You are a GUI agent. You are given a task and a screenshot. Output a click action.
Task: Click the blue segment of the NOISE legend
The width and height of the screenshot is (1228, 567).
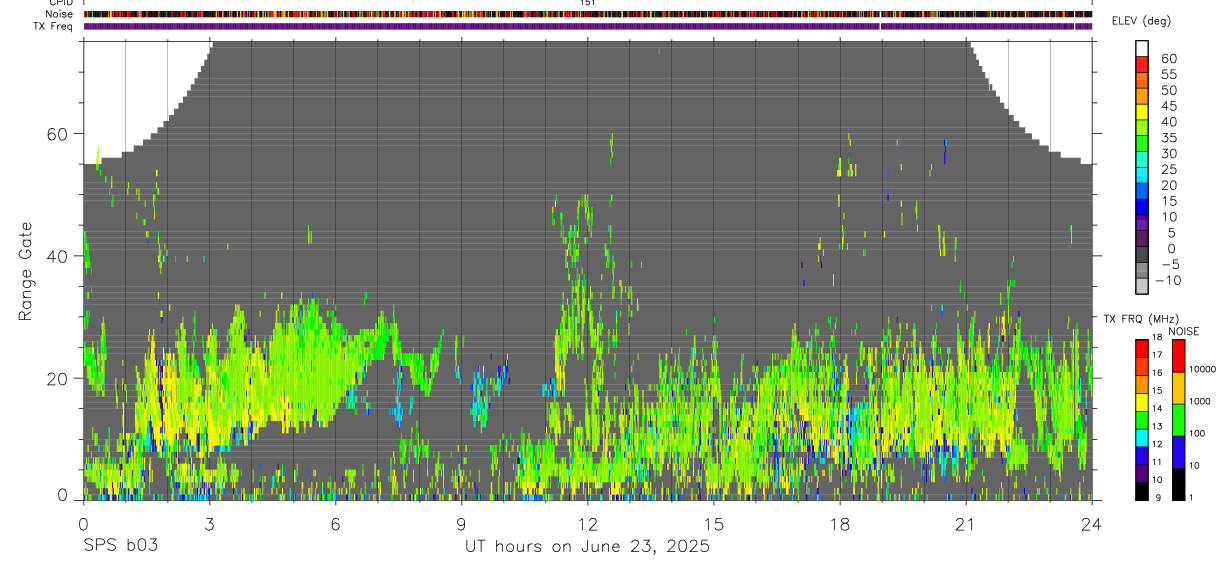tap(1178, 452)
